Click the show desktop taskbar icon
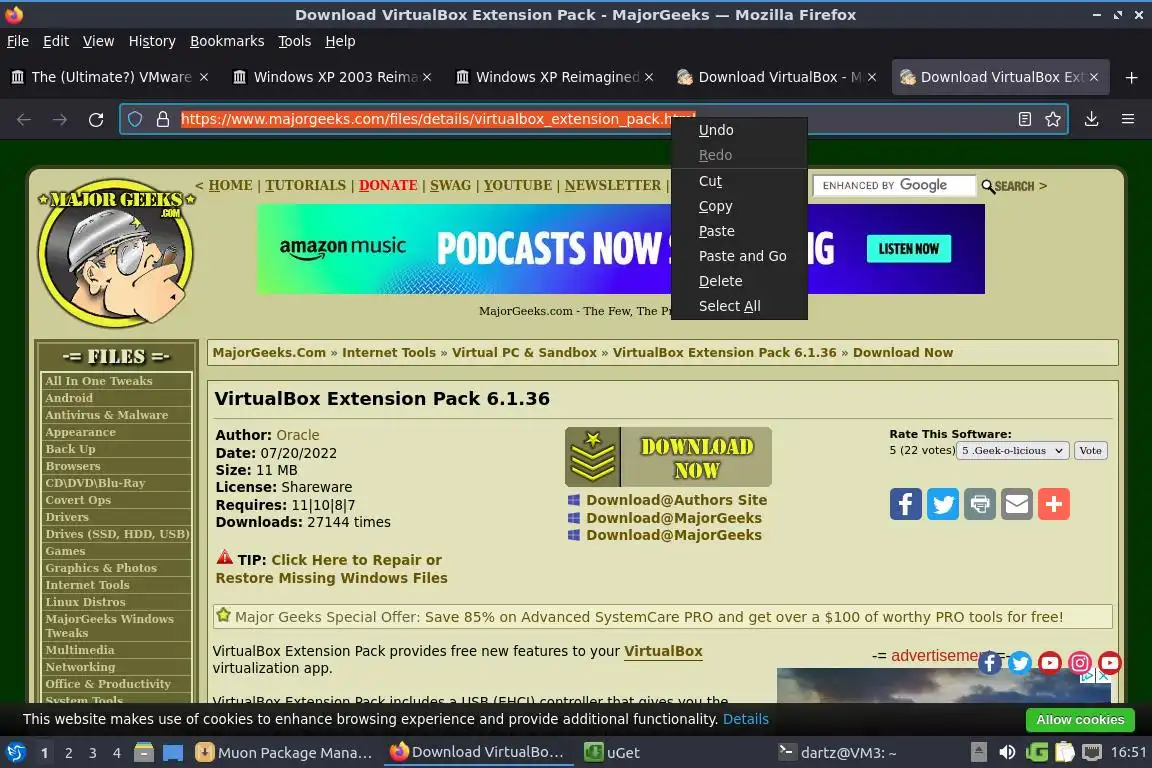Screen dimensions: 1152x768 tap(173, 753)
